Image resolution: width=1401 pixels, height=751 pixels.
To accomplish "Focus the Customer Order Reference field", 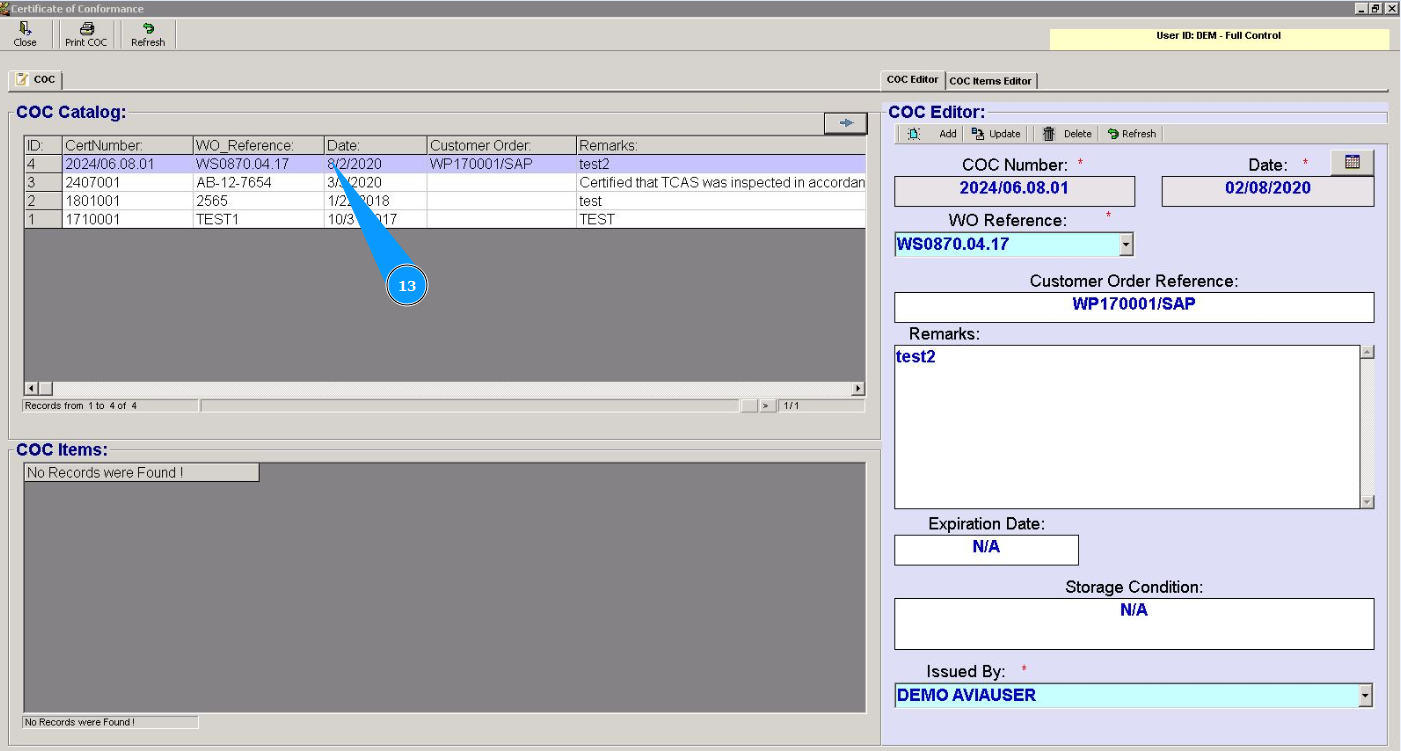I will 1134,307.
